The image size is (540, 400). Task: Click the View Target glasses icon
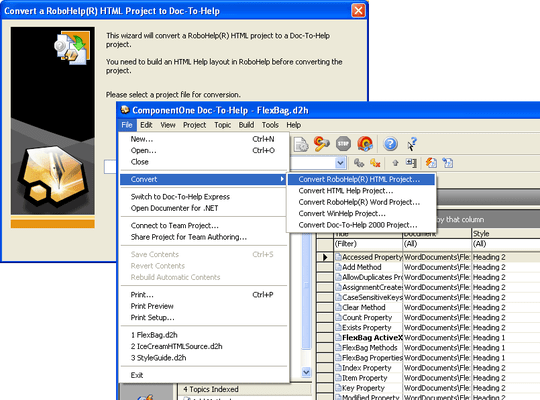coord(365,144)
